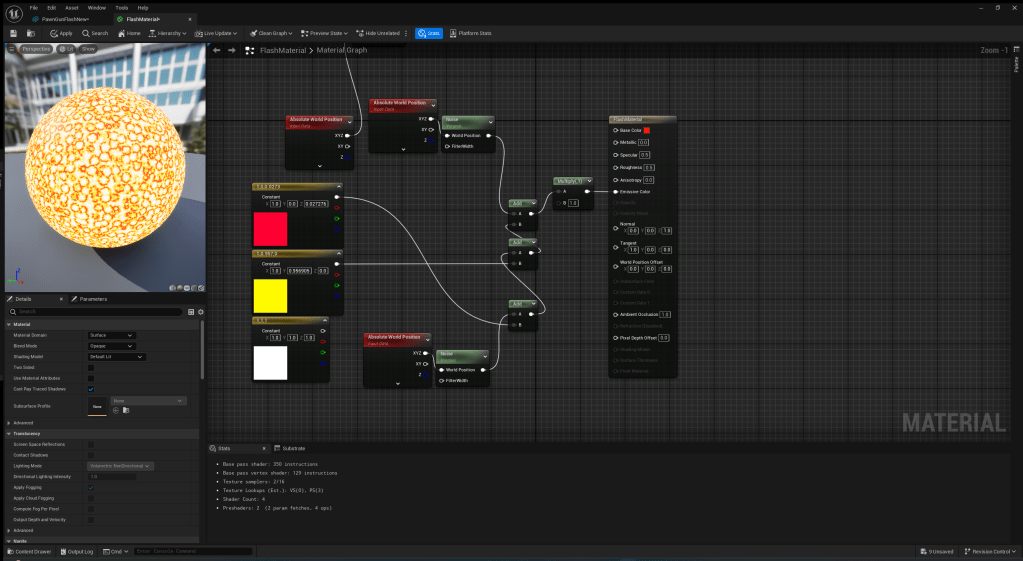Screen dimensions: 1023x561
Task: Click the Home icon in the toolbar
Action: click(x=129, y=33)
